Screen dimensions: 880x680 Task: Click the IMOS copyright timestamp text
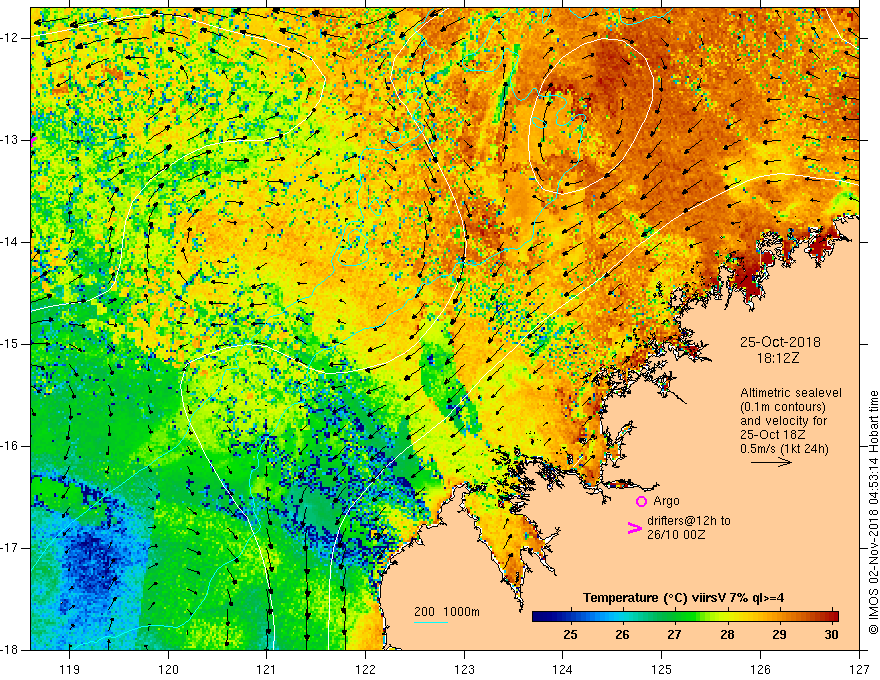coord(873,512)
